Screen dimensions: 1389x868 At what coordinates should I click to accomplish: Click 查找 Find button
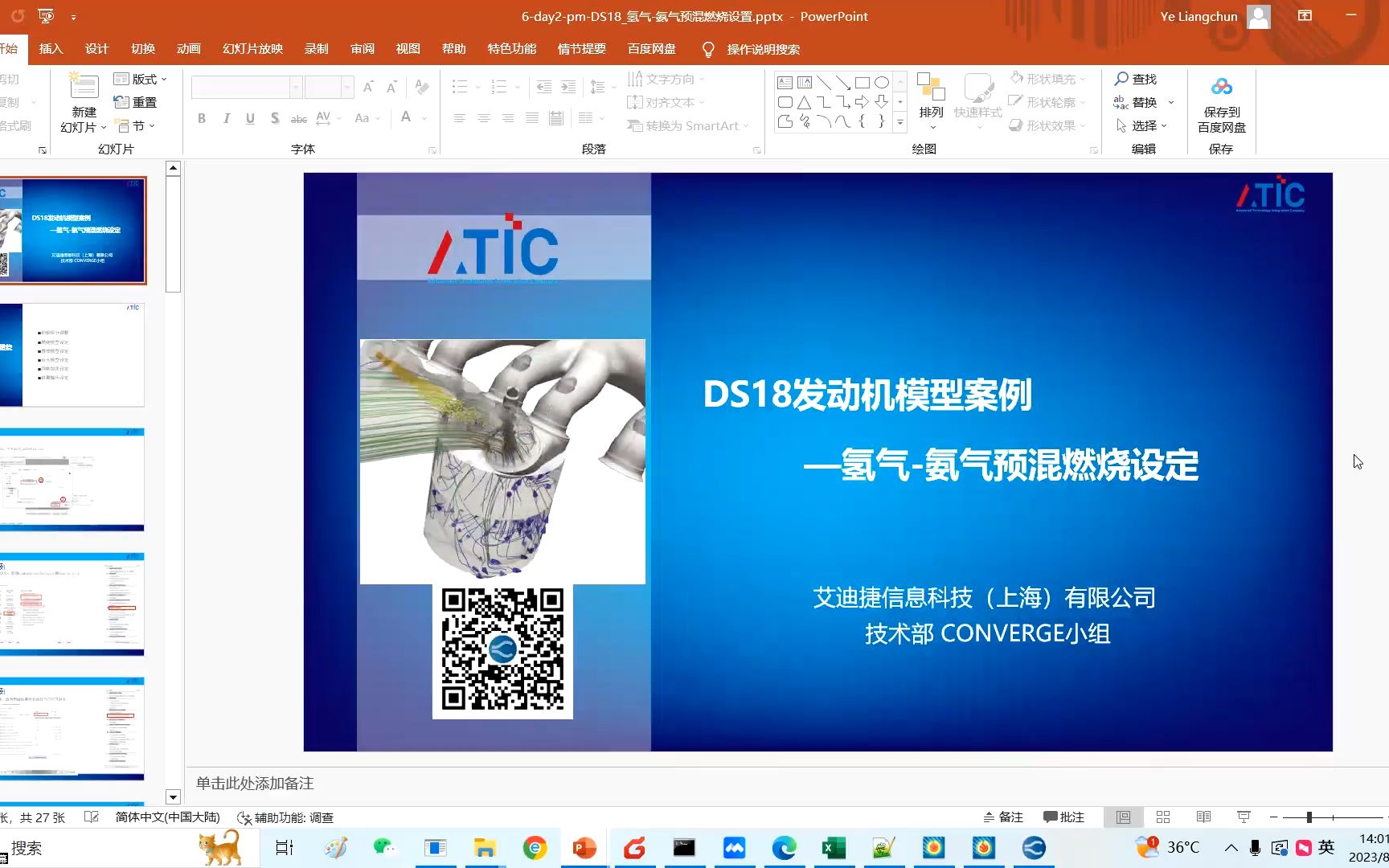[1136, 79]
